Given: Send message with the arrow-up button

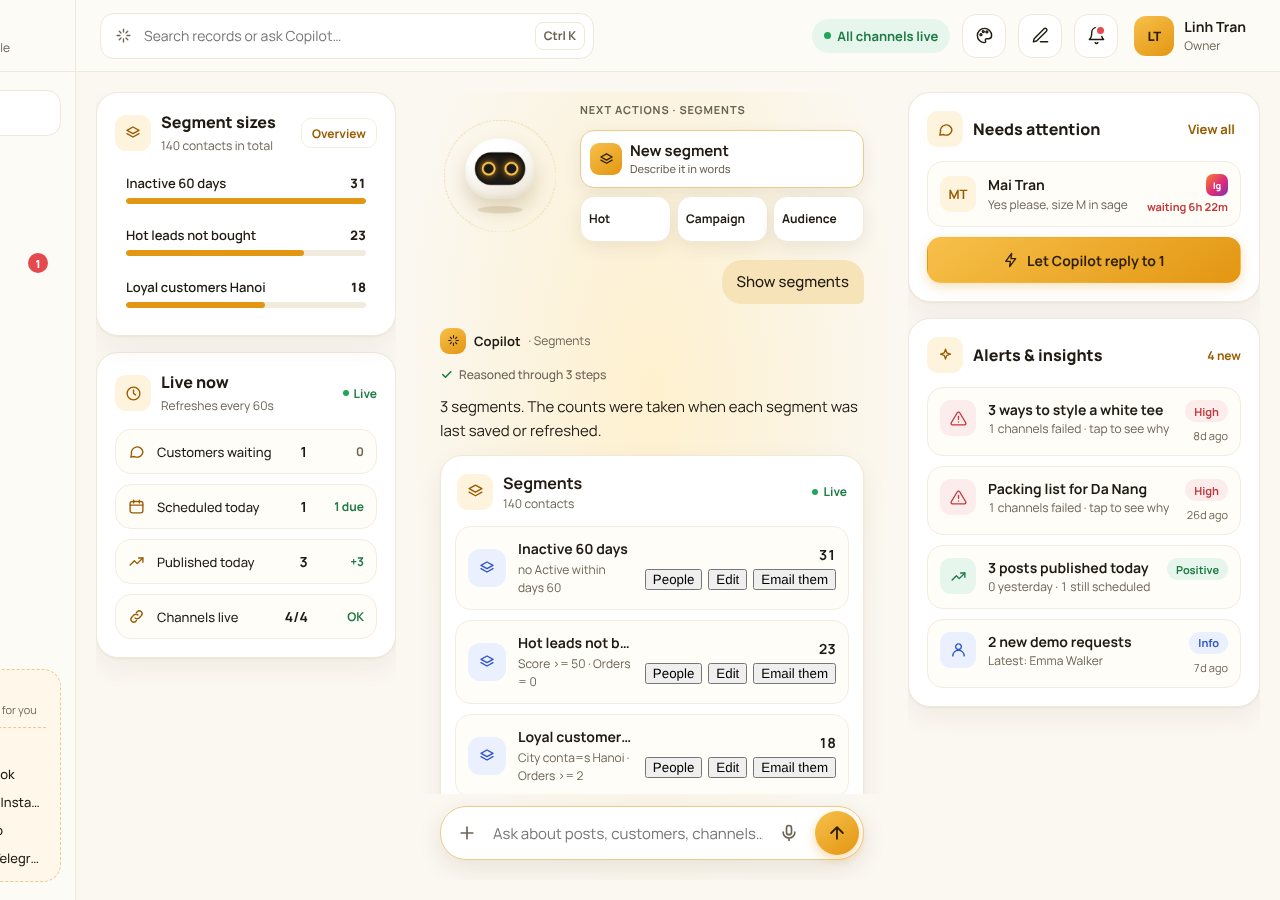Looking at the screenshot, I should tap(837, 833).
